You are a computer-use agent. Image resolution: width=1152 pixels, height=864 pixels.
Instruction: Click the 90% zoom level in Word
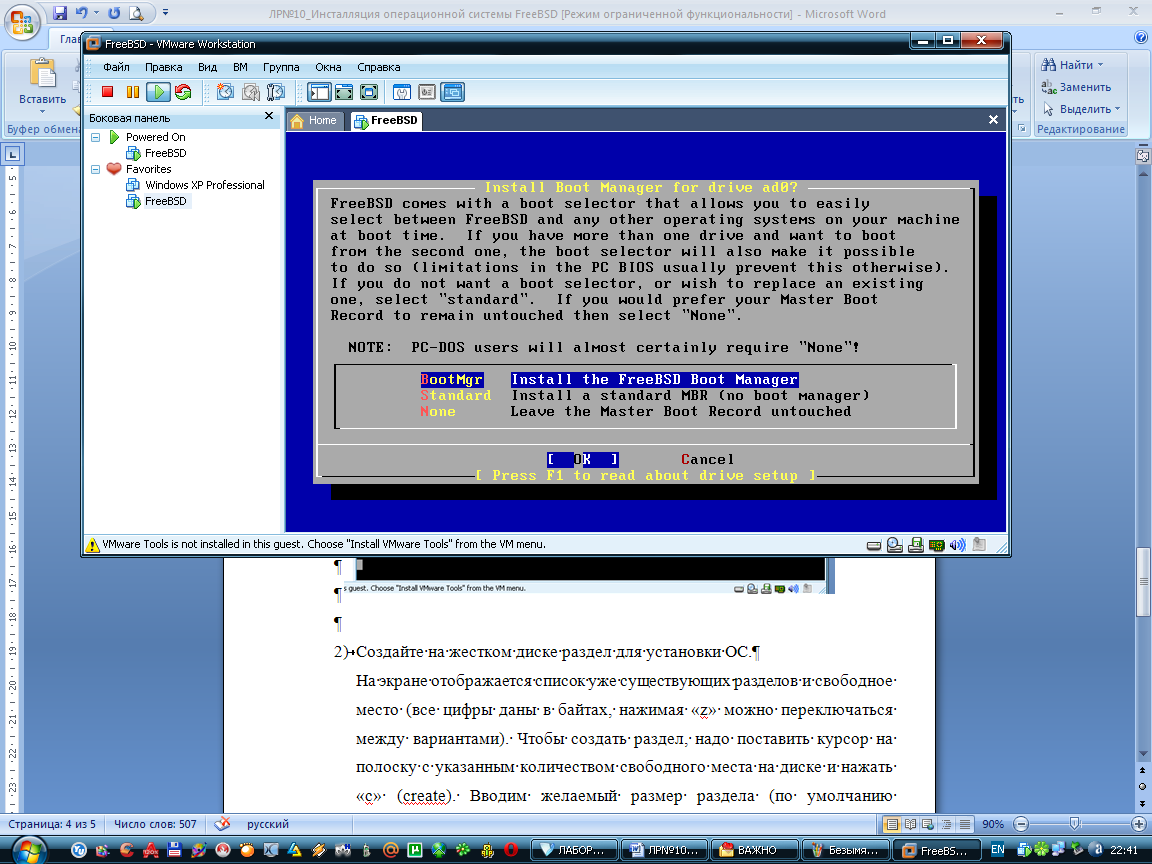pos(993,824)
